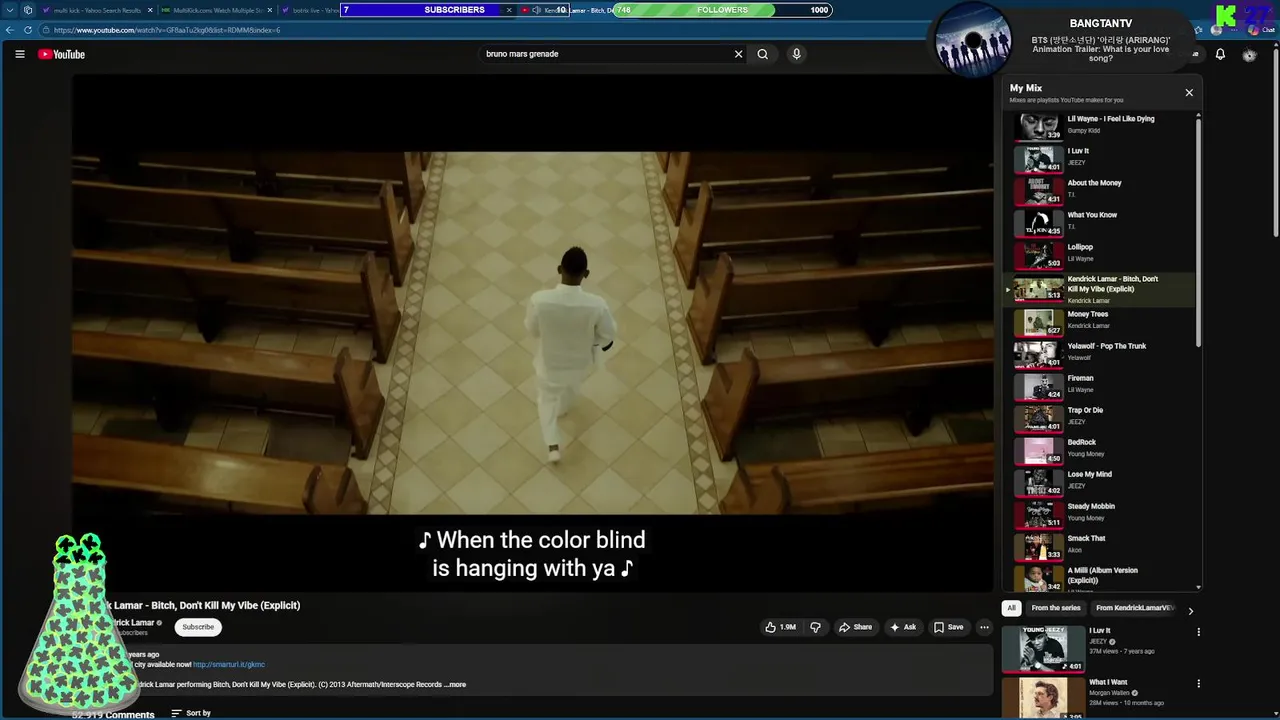Select the From the series chip
The height and width of the screenshot is (720, 1280).
[1056, 608]
